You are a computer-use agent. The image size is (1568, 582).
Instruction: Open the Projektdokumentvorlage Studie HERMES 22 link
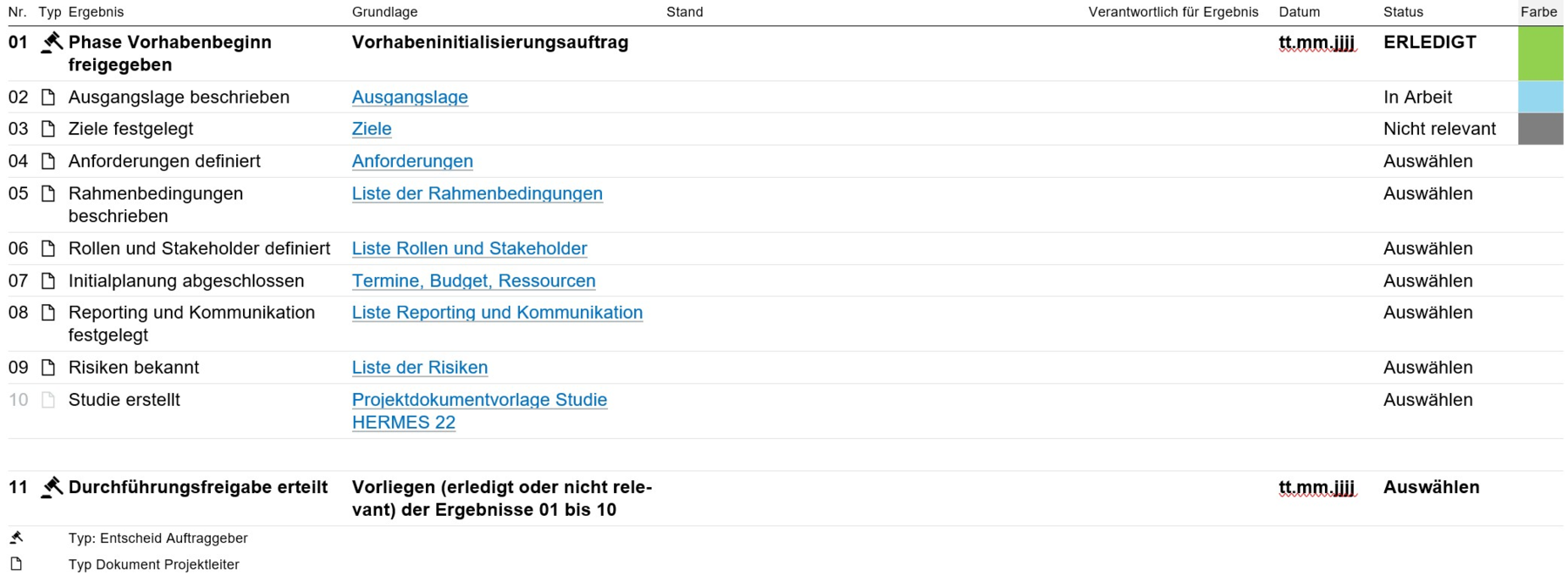[479, 400]
